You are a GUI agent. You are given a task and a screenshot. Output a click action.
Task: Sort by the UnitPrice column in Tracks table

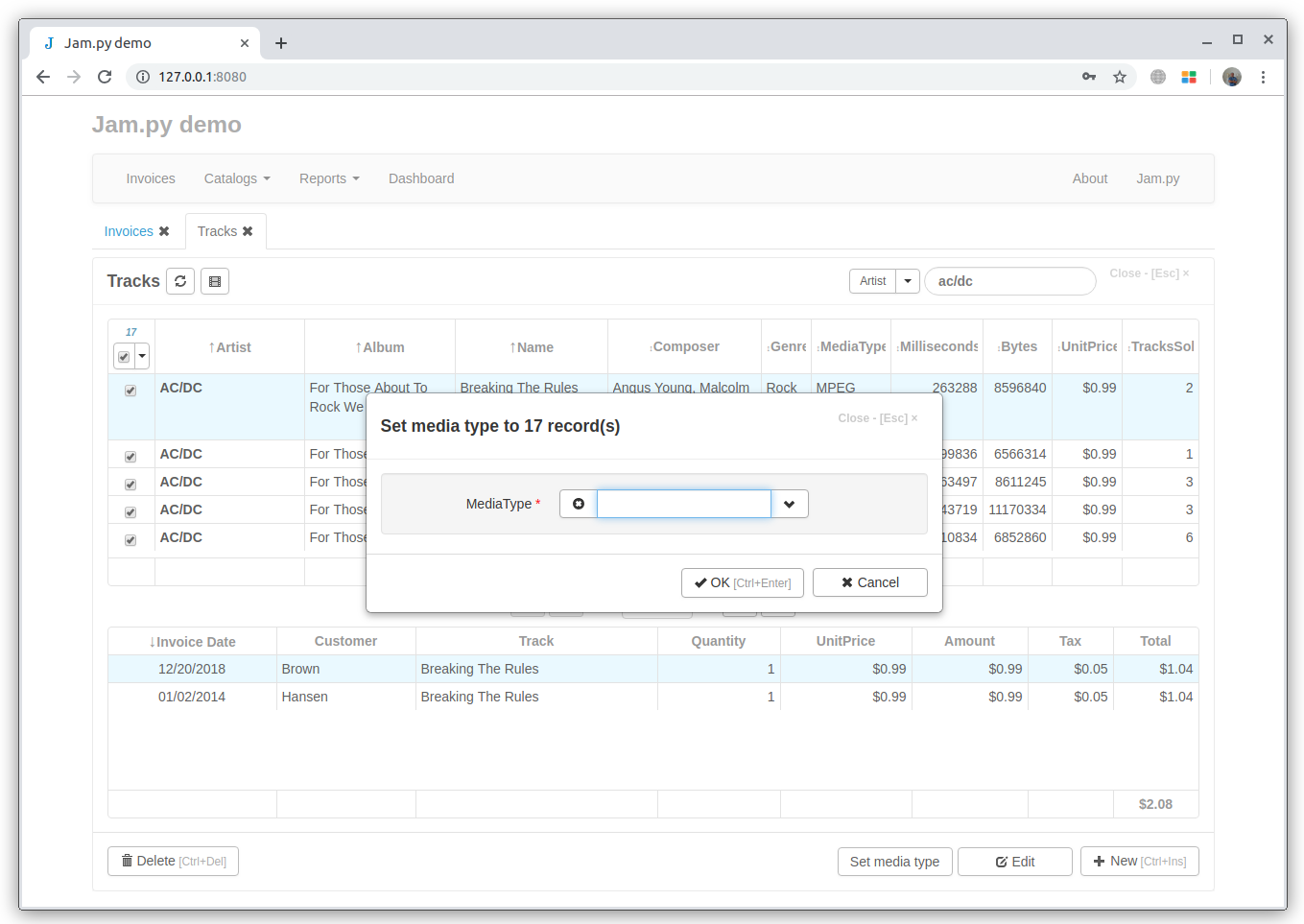[1087, 346]
